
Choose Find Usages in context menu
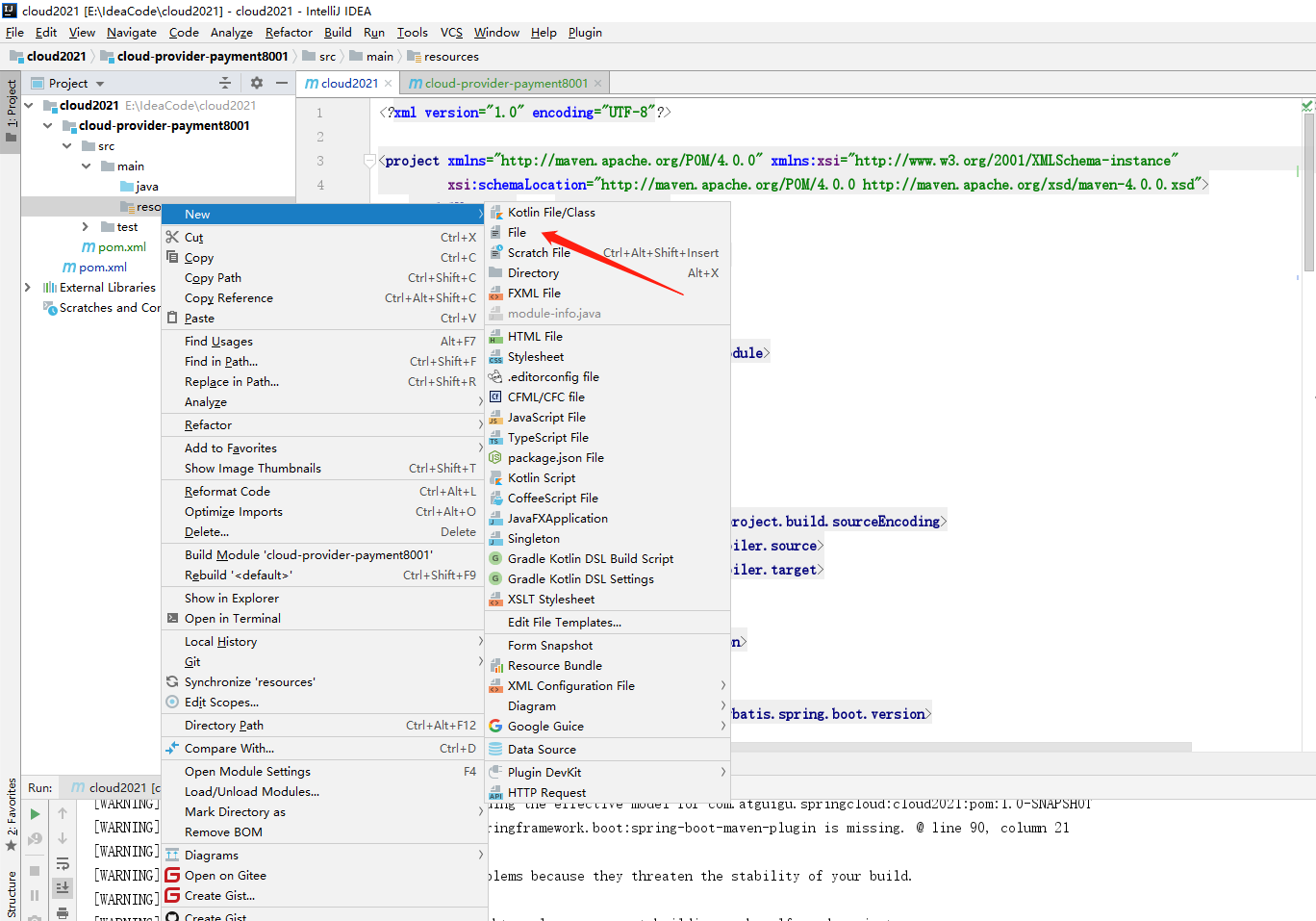[x=323, y=341]
